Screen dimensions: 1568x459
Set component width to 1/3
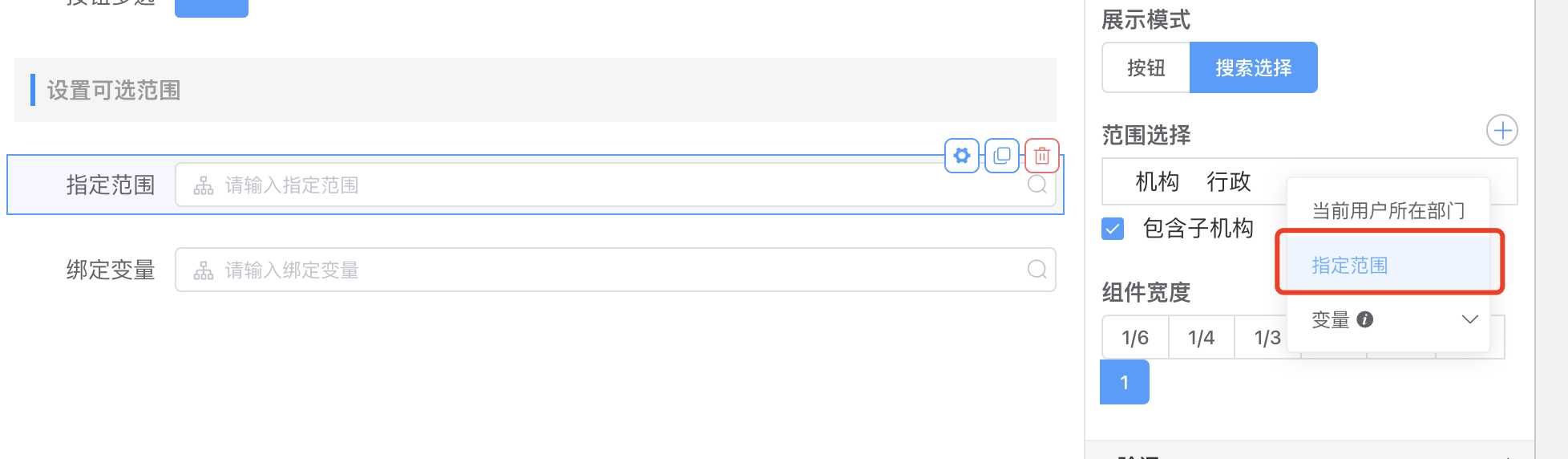[x=1267, y=338]
